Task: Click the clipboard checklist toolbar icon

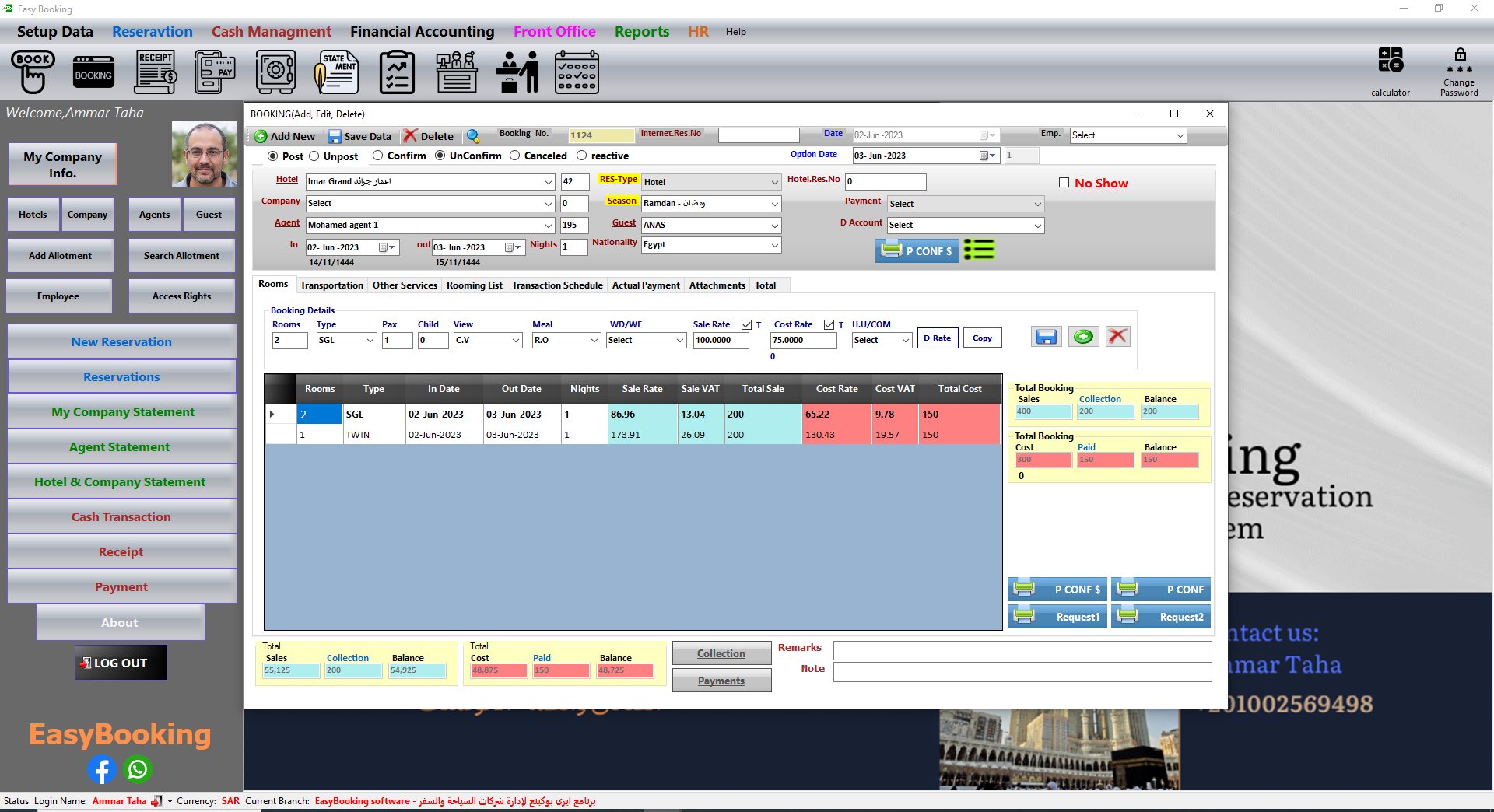Action: click(x=397, y=72)
